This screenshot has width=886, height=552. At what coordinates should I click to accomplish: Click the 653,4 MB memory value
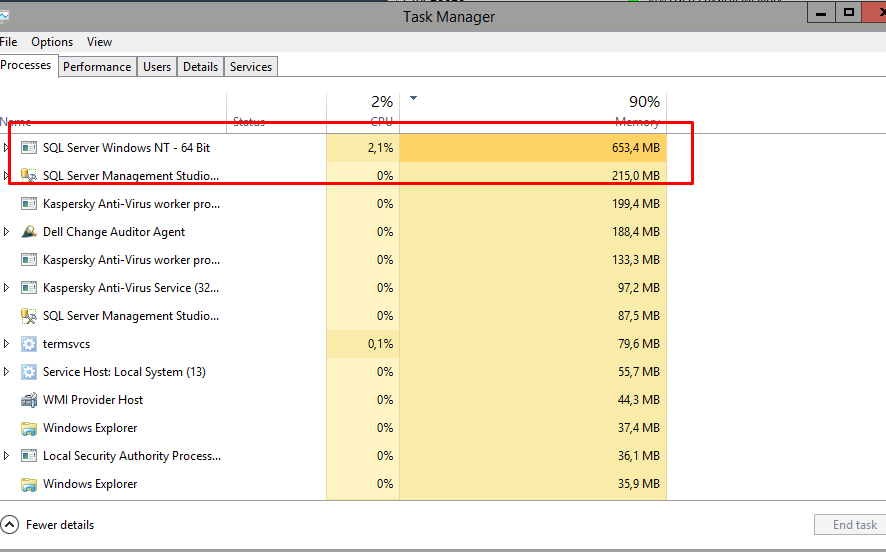(x=636, y=148)
